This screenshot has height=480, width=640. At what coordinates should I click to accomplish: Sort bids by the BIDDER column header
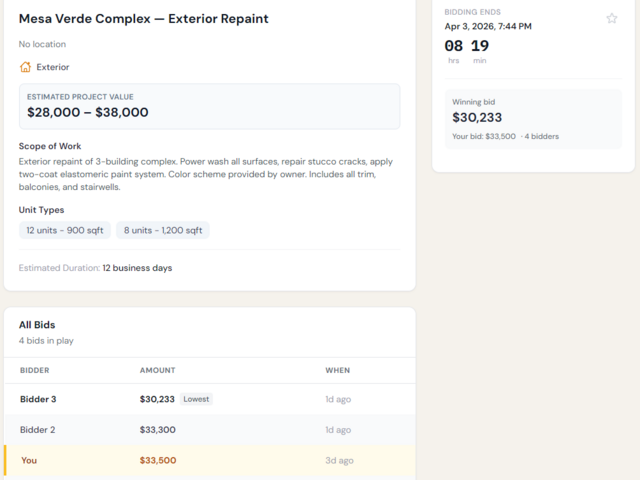pyautogui.click(x=35, y=370)
